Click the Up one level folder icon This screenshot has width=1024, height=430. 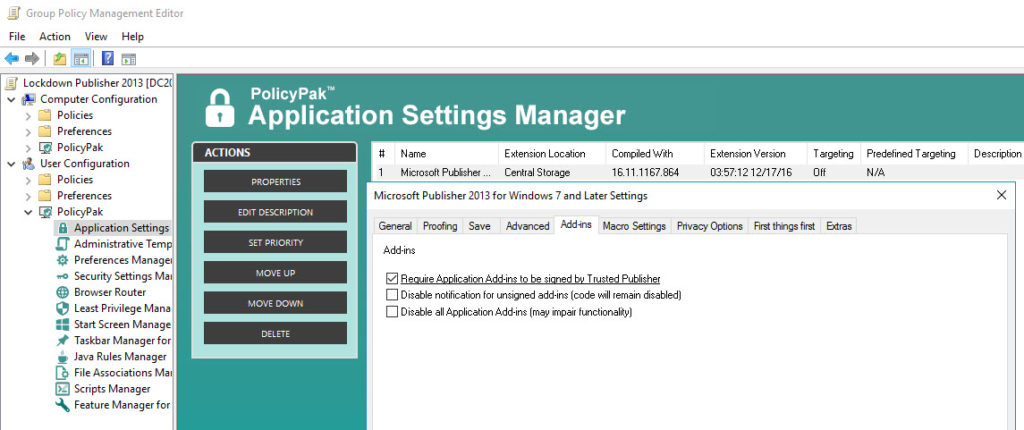coord(59,59)
